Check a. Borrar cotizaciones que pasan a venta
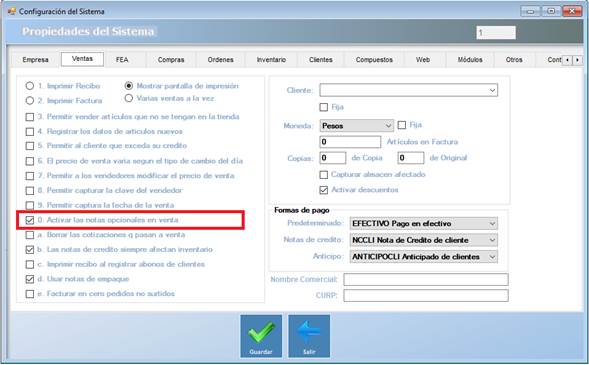Viewport: 589px width, 365px height. [30, 235]
